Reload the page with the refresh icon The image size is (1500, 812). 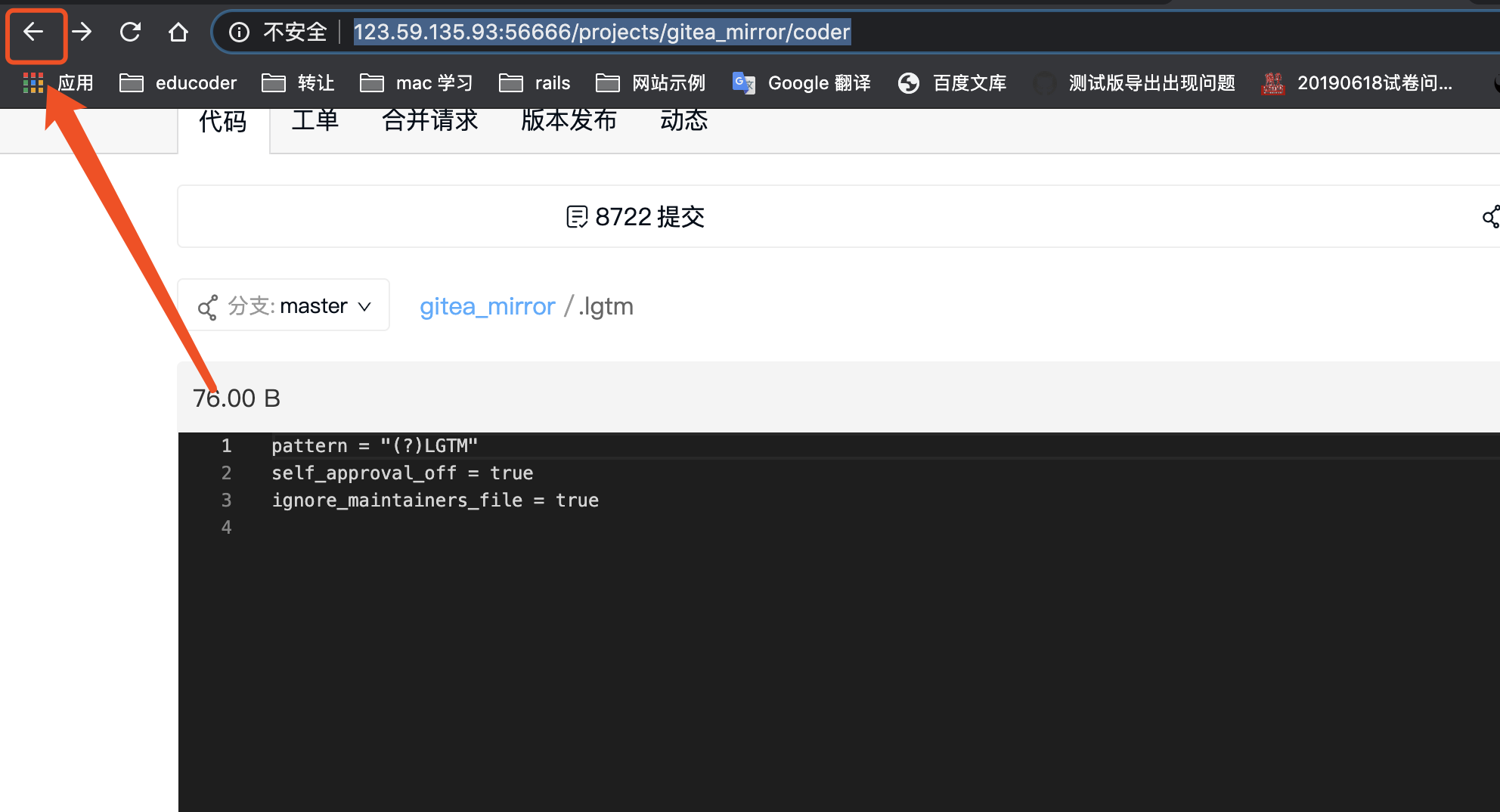(130, 32)
